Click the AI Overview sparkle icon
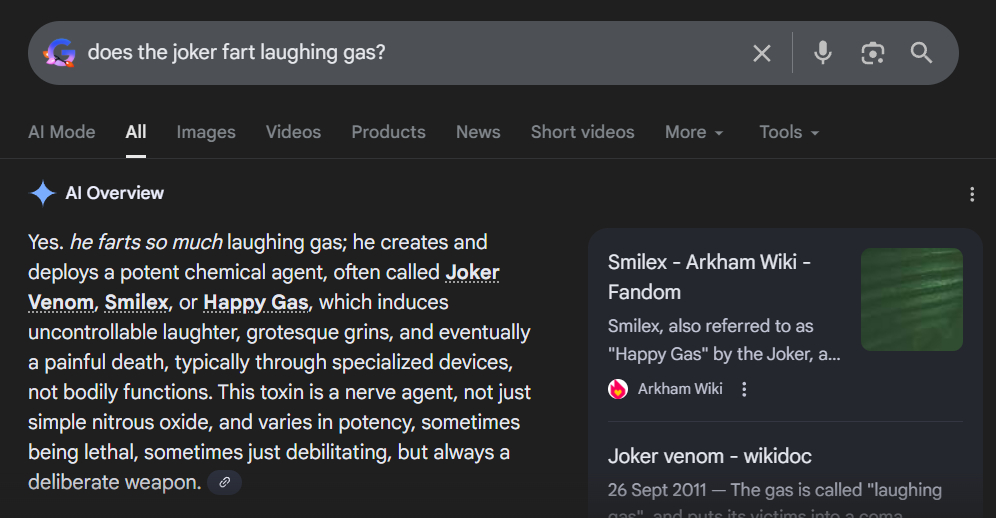The width and height of the screenshot is (996, 518). point(42,193)
